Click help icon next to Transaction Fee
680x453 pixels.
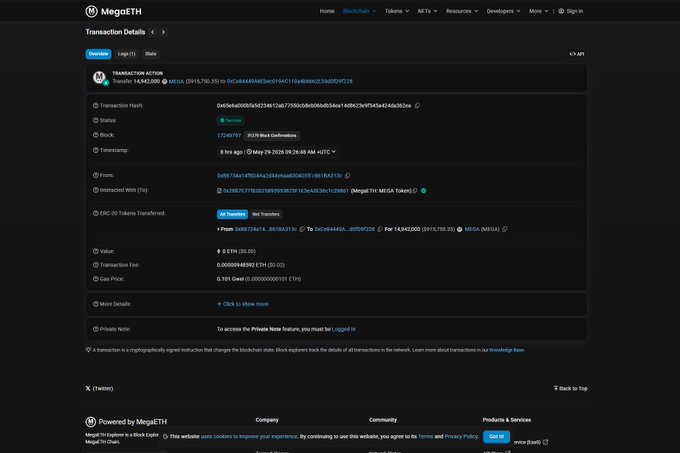[x=95, y=265]
